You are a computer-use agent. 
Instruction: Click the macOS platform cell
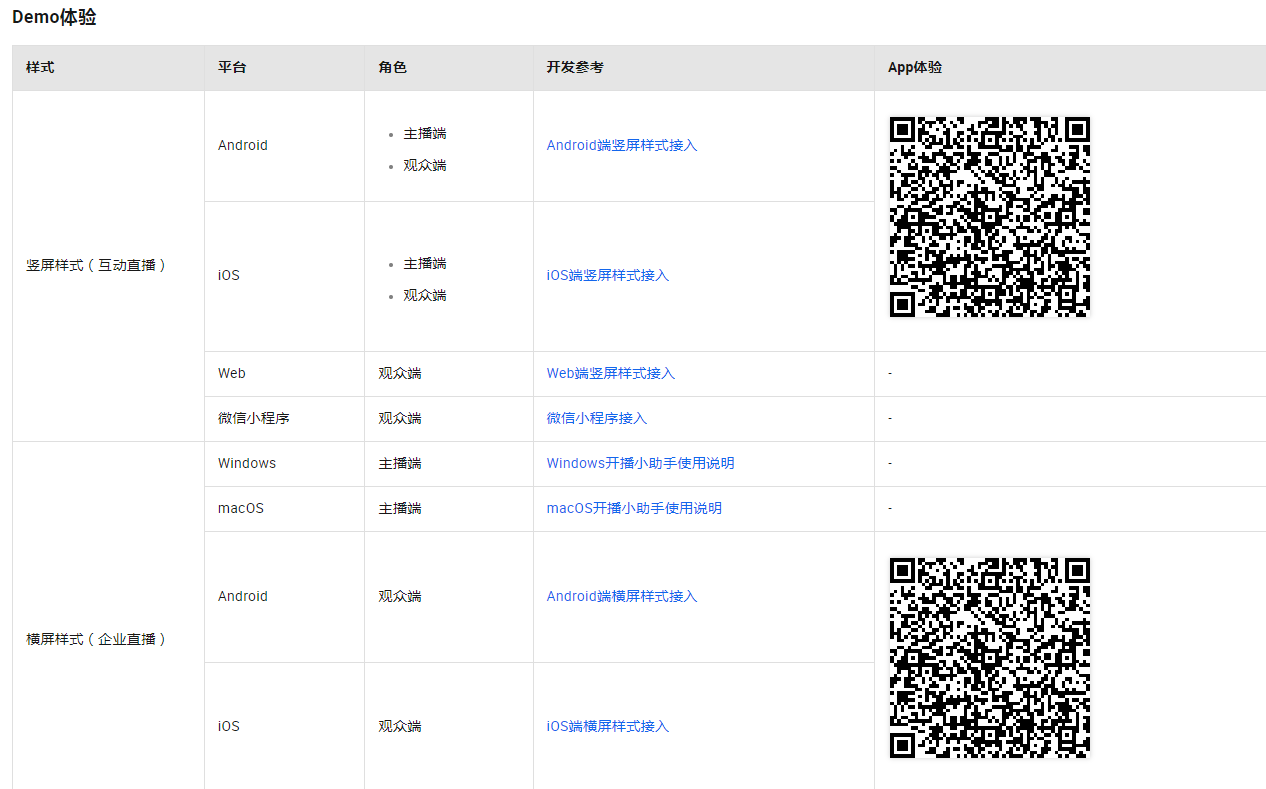tap(284, 509)
